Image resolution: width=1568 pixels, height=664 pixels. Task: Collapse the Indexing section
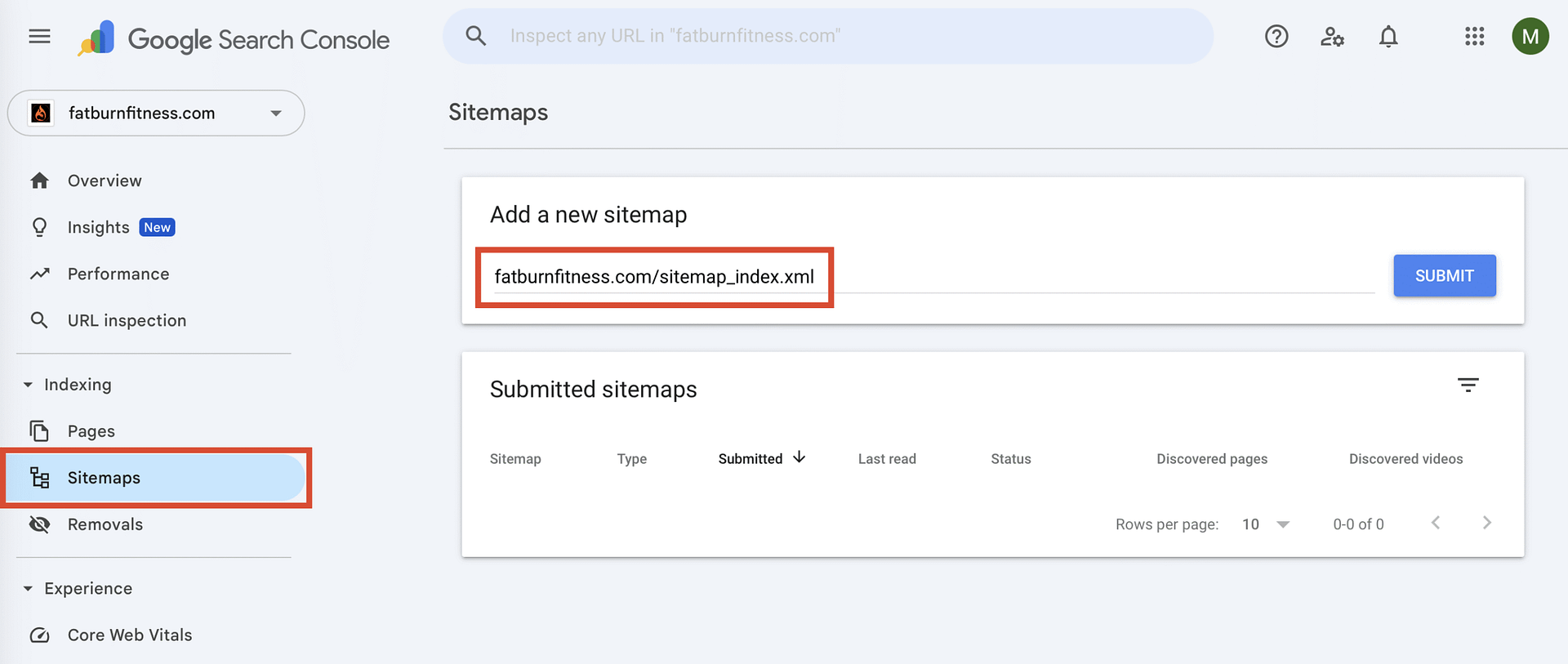(x=29, y=385)
